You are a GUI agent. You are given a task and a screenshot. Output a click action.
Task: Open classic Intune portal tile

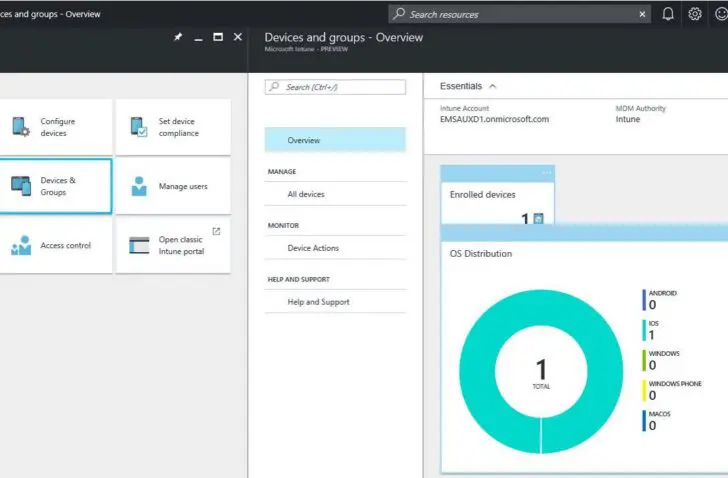[173, 245]
